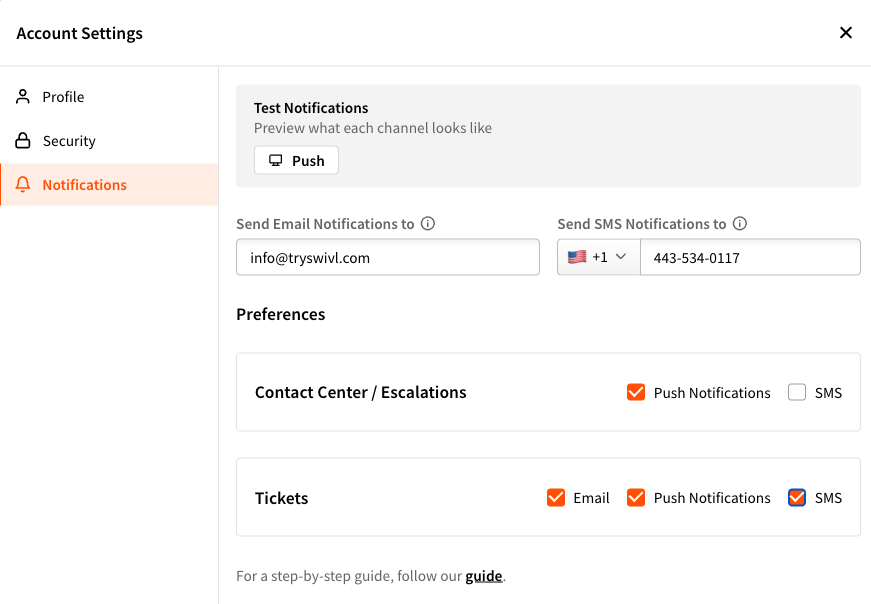Uncheck Email for Tickets
Screen dimensions: 871x604
(556, 497)
